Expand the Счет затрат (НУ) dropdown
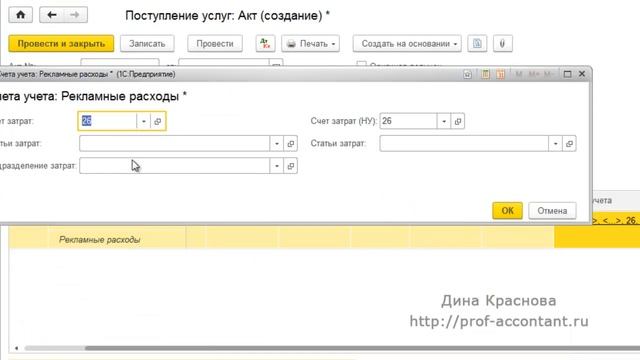The height and width of the screenshot is (360, 640). (444, 121)
